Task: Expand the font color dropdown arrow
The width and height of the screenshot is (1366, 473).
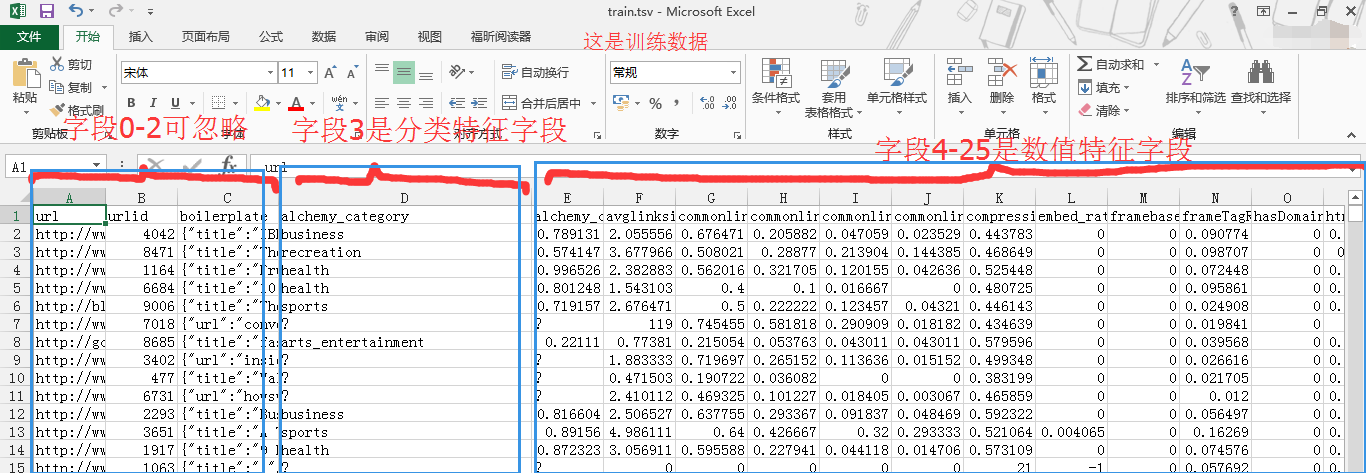Action: [x=310, y=103]
